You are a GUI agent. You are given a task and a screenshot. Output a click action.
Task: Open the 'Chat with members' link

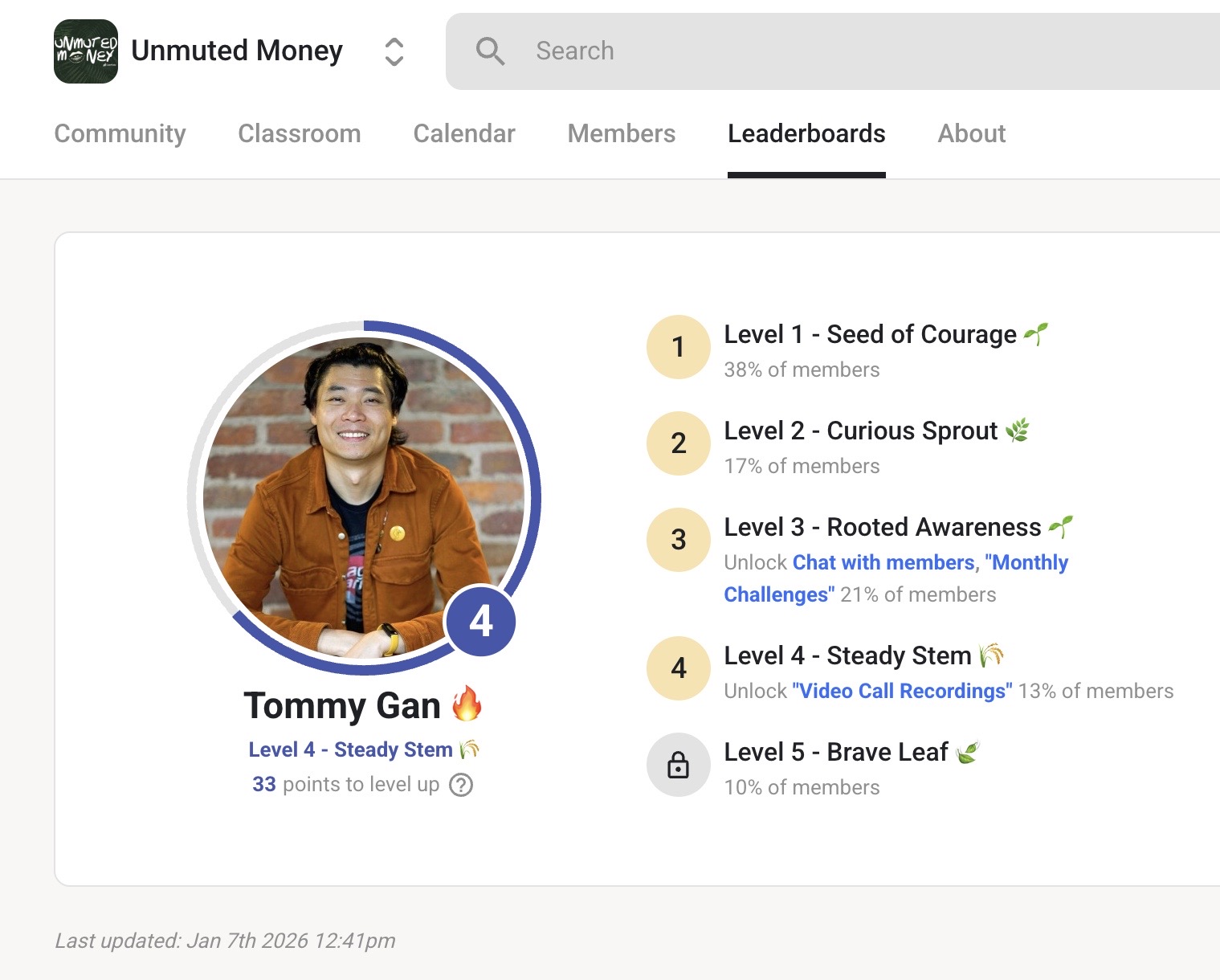[x=883, y=562]
